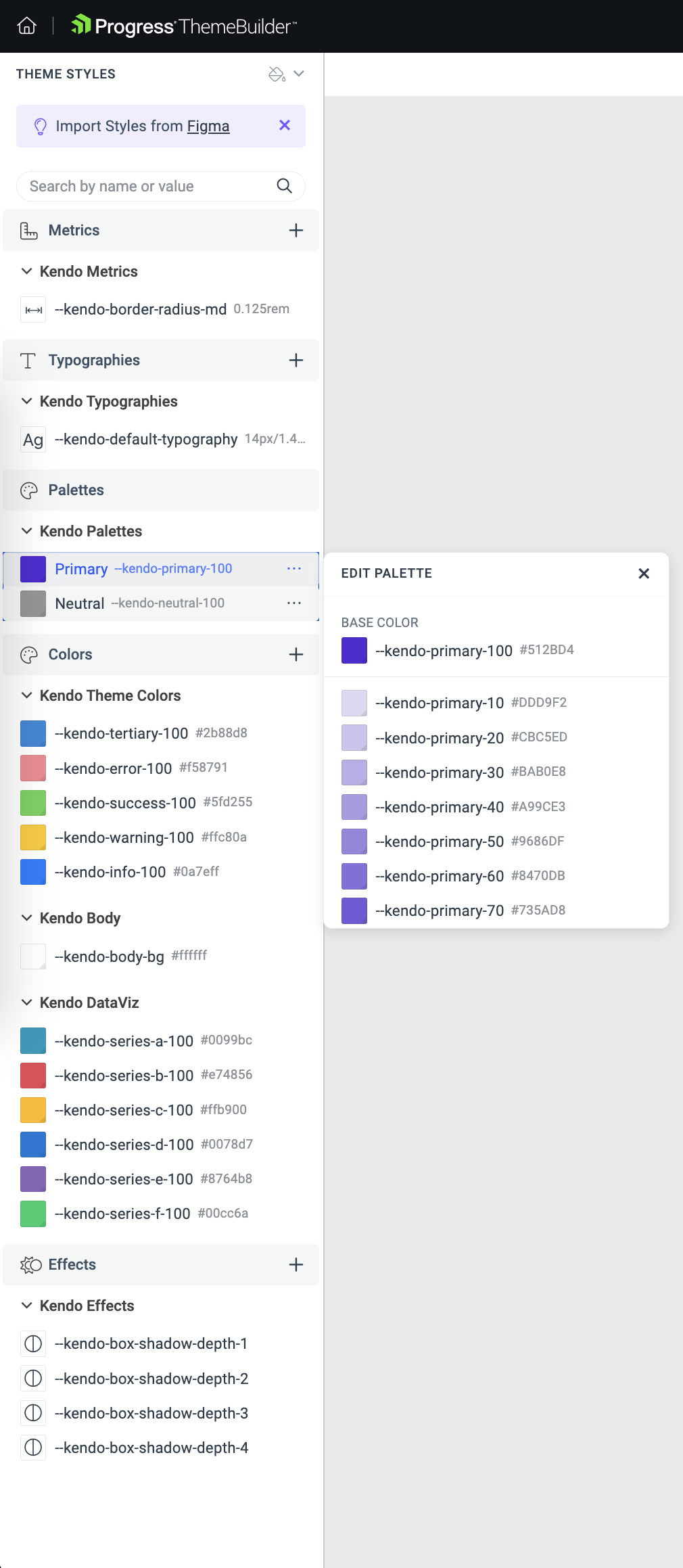The width and height of the screenshot is (683, 1568).
Task: Collapse the Kendo Metrics group
Action: pyautogui.click(x=27, y=271)
